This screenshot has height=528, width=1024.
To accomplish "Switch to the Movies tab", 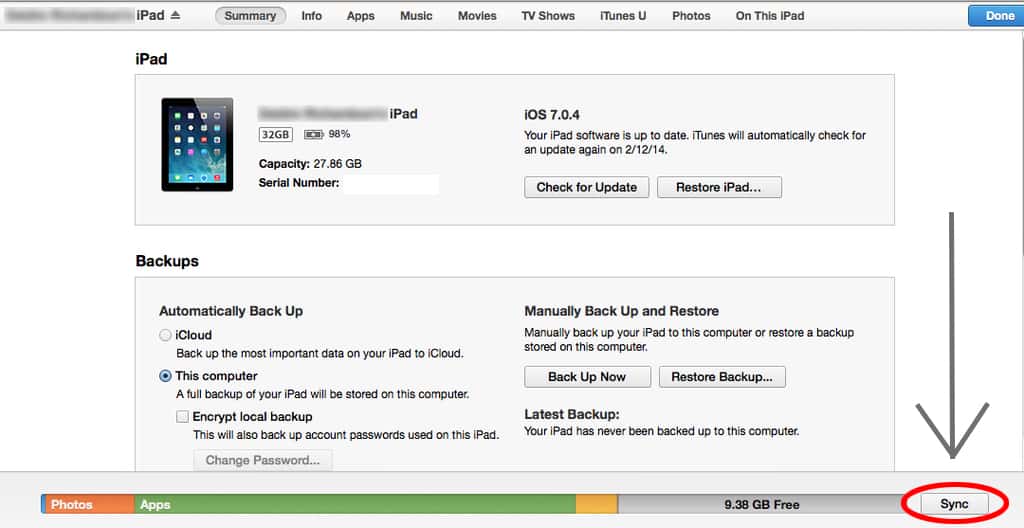I will click(x=477, y=16).
